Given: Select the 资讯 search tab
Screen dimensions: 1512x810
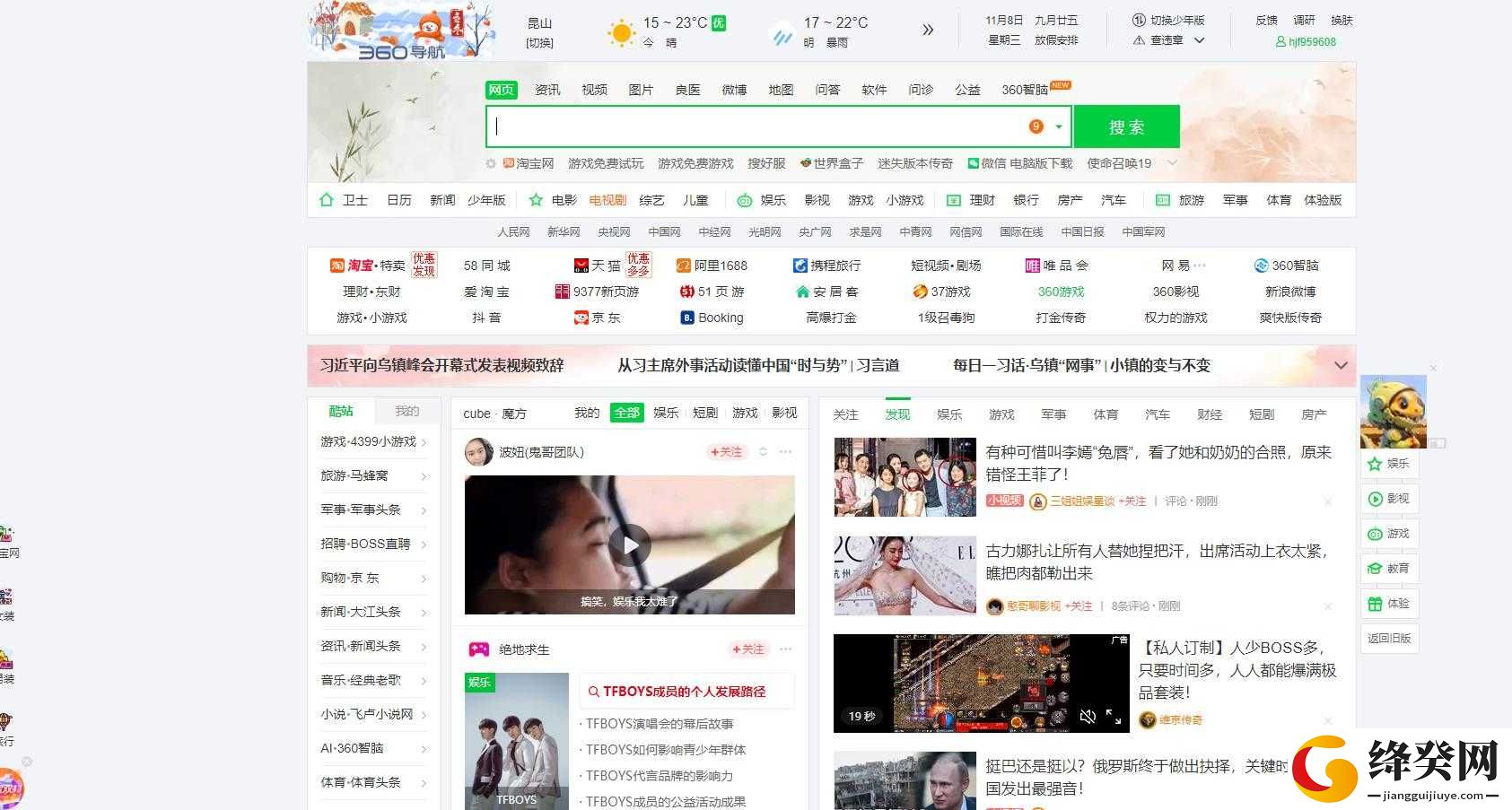Looking at the screenshot, I should [547, 90].
